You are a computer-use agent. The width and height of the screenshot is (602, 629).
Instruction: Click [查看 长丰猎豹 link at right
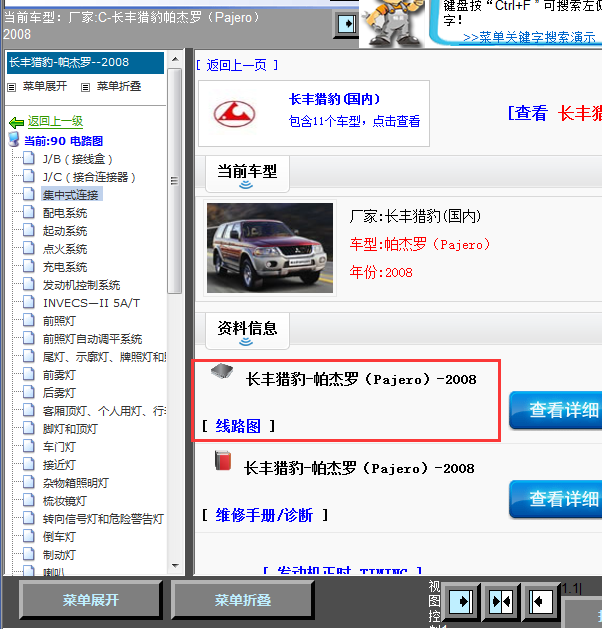pos(555,113)
